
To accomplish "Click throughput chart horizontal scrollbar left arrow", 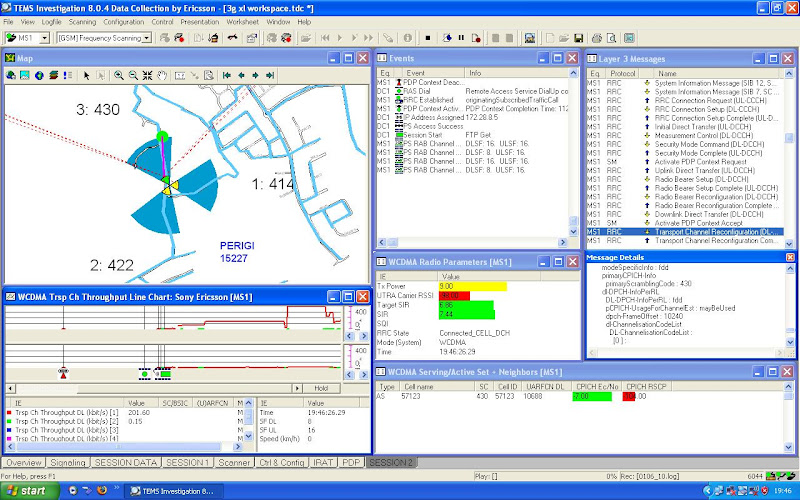I will (10, 388).
